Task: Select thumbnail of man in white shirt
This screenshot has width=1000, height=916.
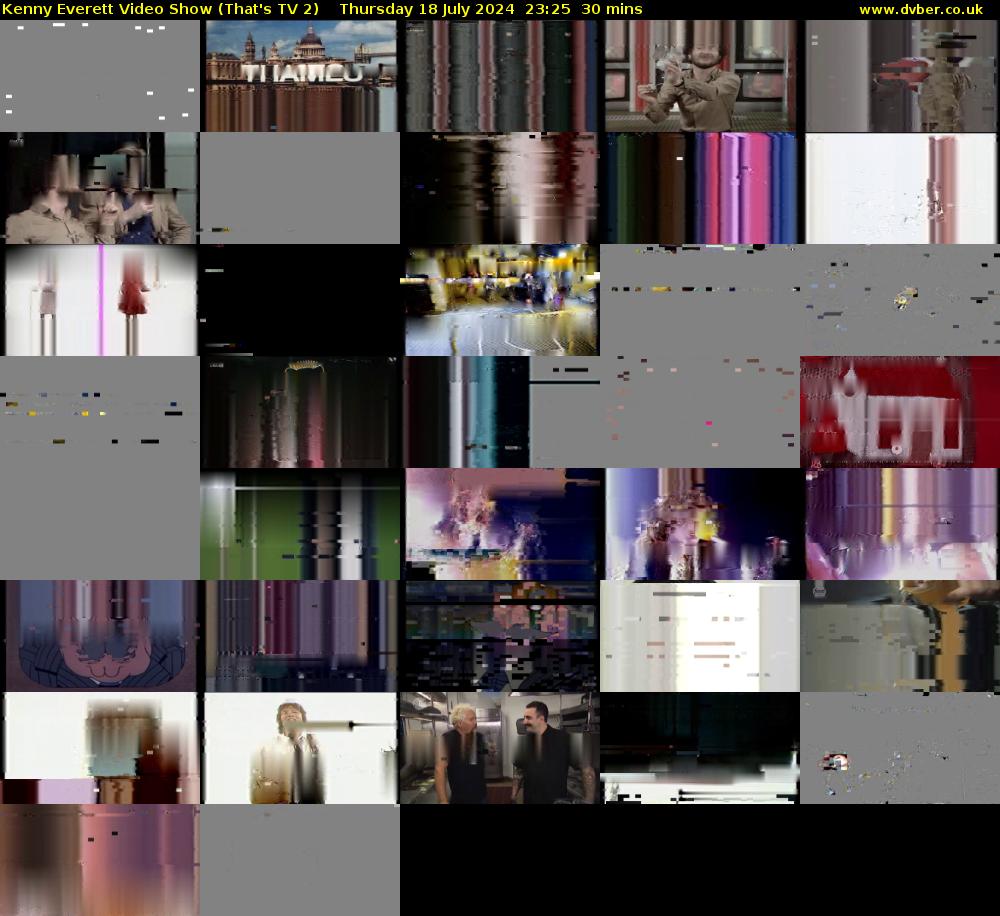Action: coord(300,748)
